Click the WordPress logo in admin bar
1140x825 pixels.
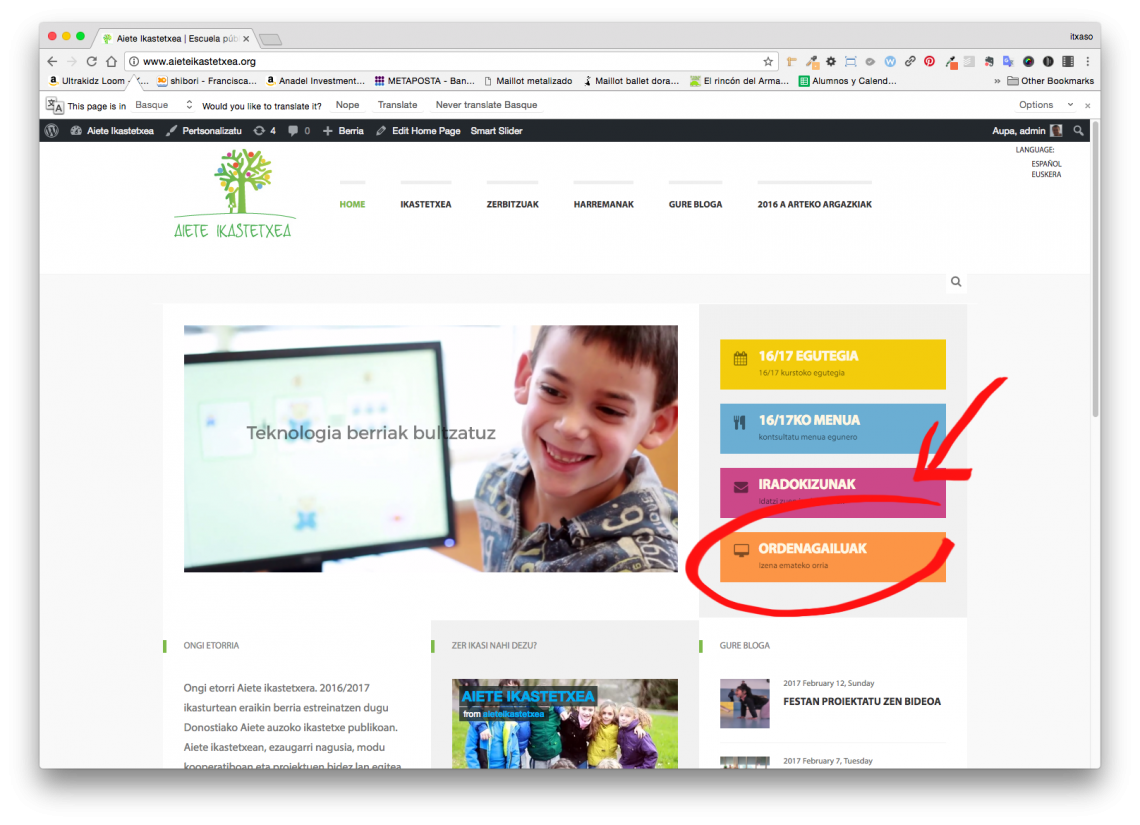[x=52, y=131]
